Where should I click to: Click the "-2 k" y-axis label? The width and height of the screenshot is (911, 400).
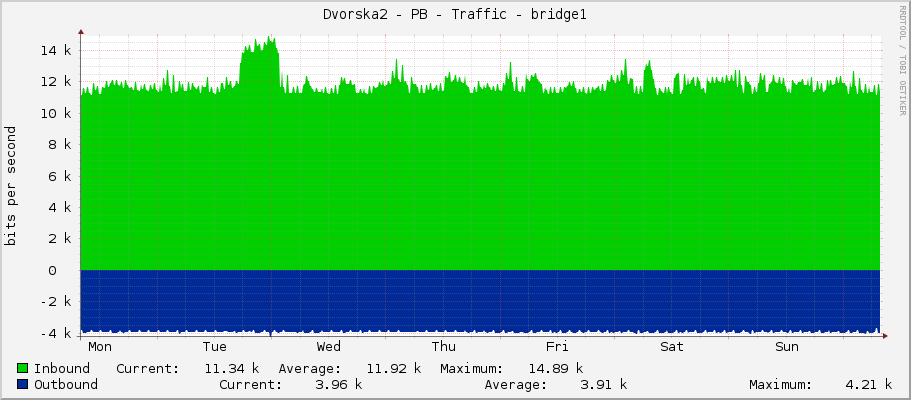[56, 302]
